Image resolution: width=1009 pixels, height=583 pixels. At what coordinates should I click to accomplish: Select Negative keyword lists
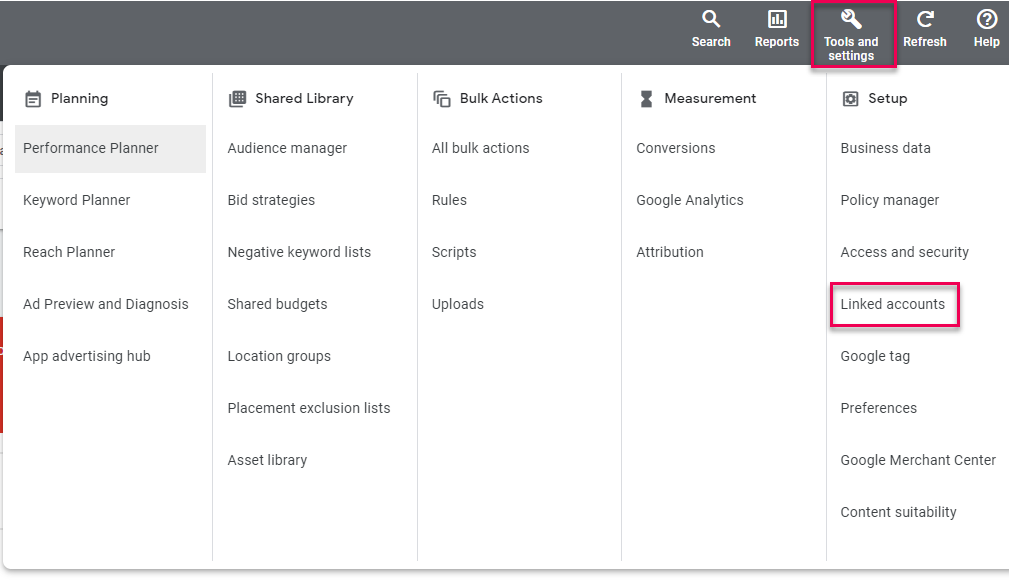tap(299, 252)
